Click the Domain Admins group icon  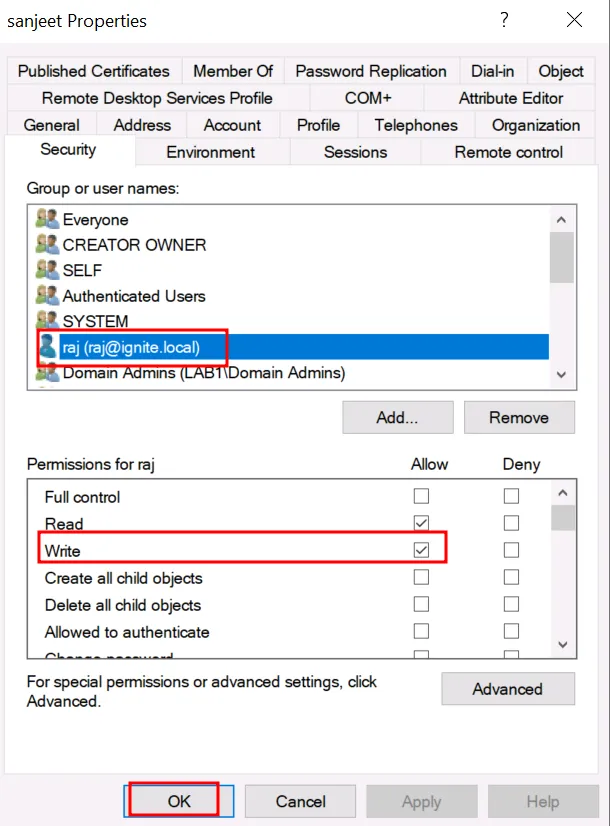click(x=47, y=373)
